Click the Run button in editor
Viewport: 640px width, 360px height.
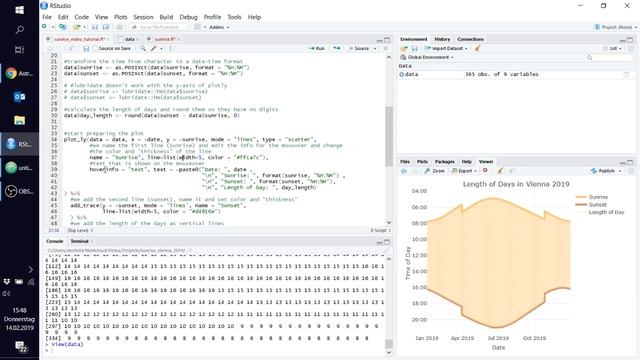coord(316,48)
